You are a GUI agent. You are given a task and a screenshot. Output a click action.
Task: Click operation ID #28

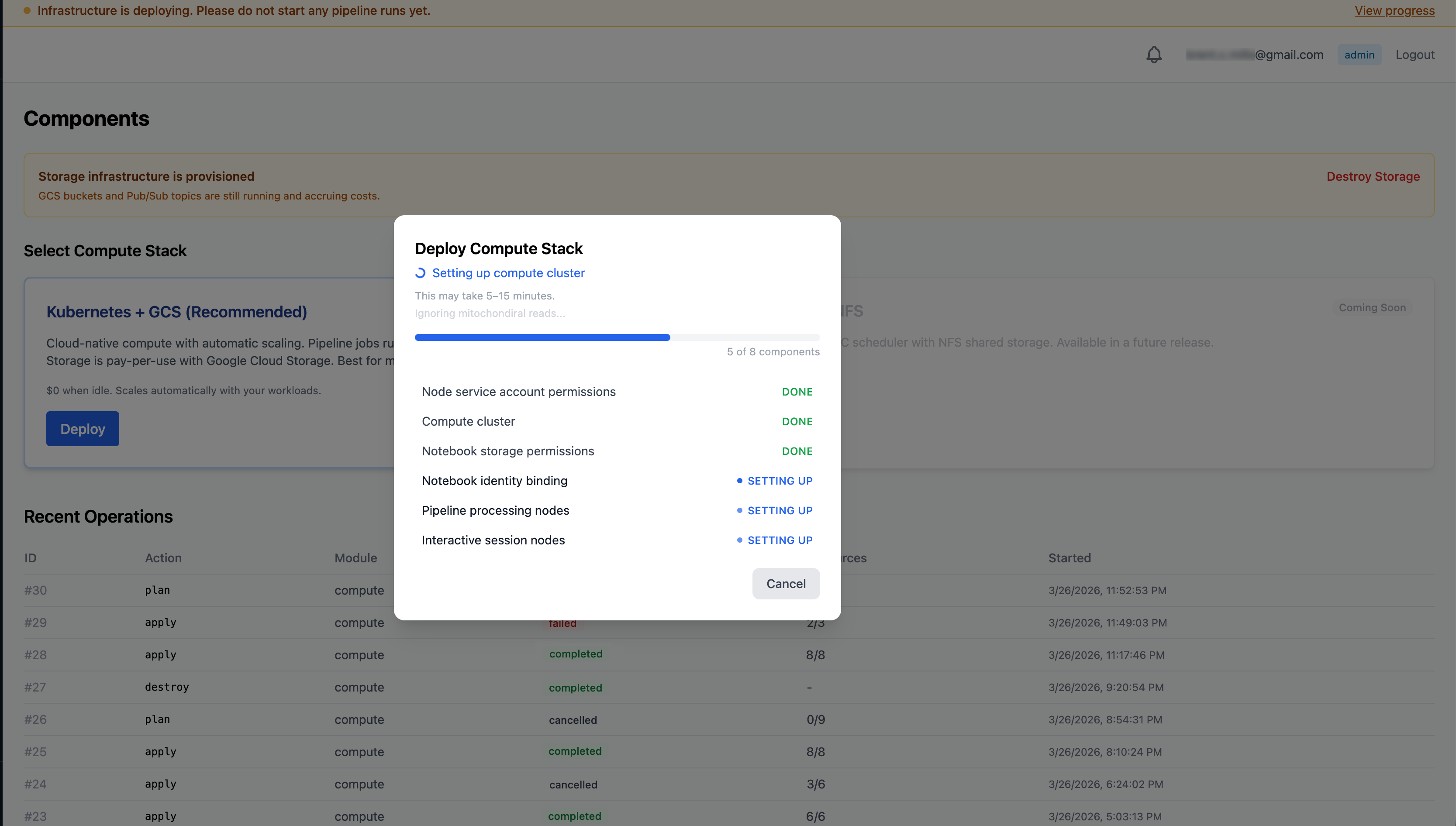tap(35, 655)
